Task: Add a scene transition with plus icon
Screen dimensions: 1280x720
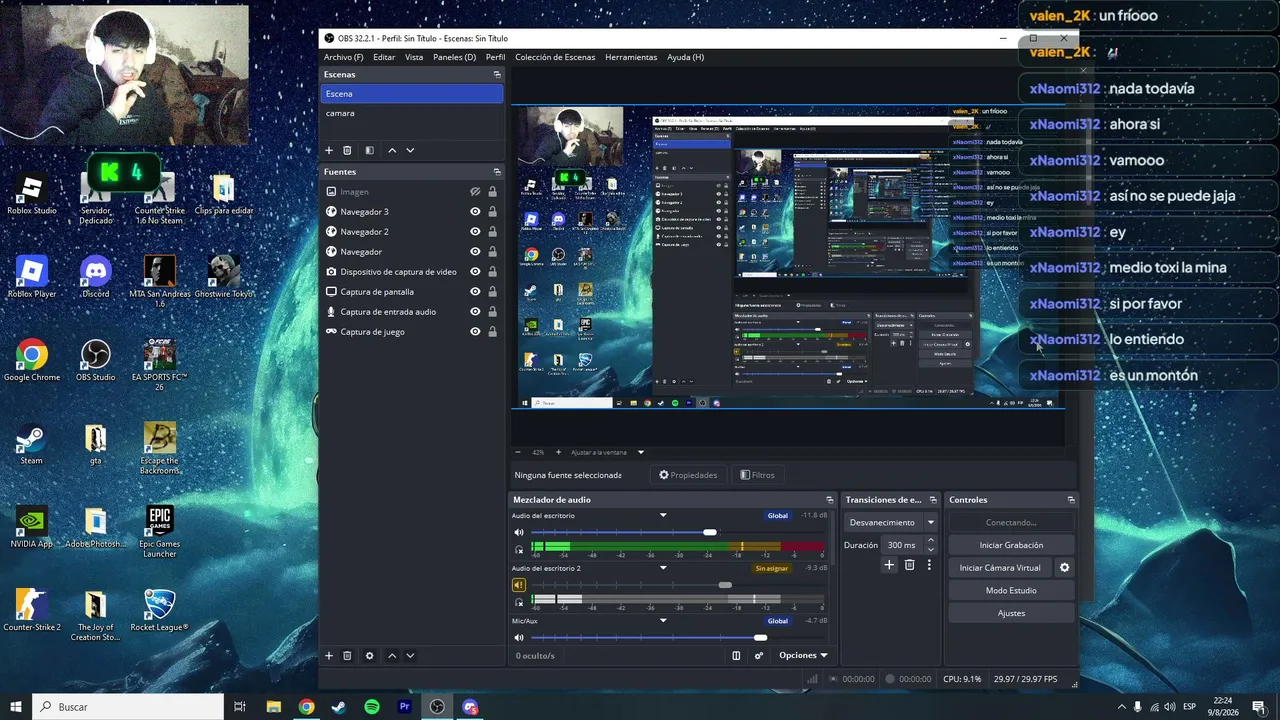Action: tap(889, 565)
